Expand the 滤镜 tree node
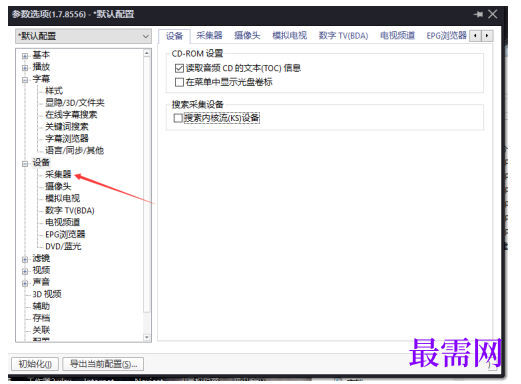521x384 pixels. [25, 259]
